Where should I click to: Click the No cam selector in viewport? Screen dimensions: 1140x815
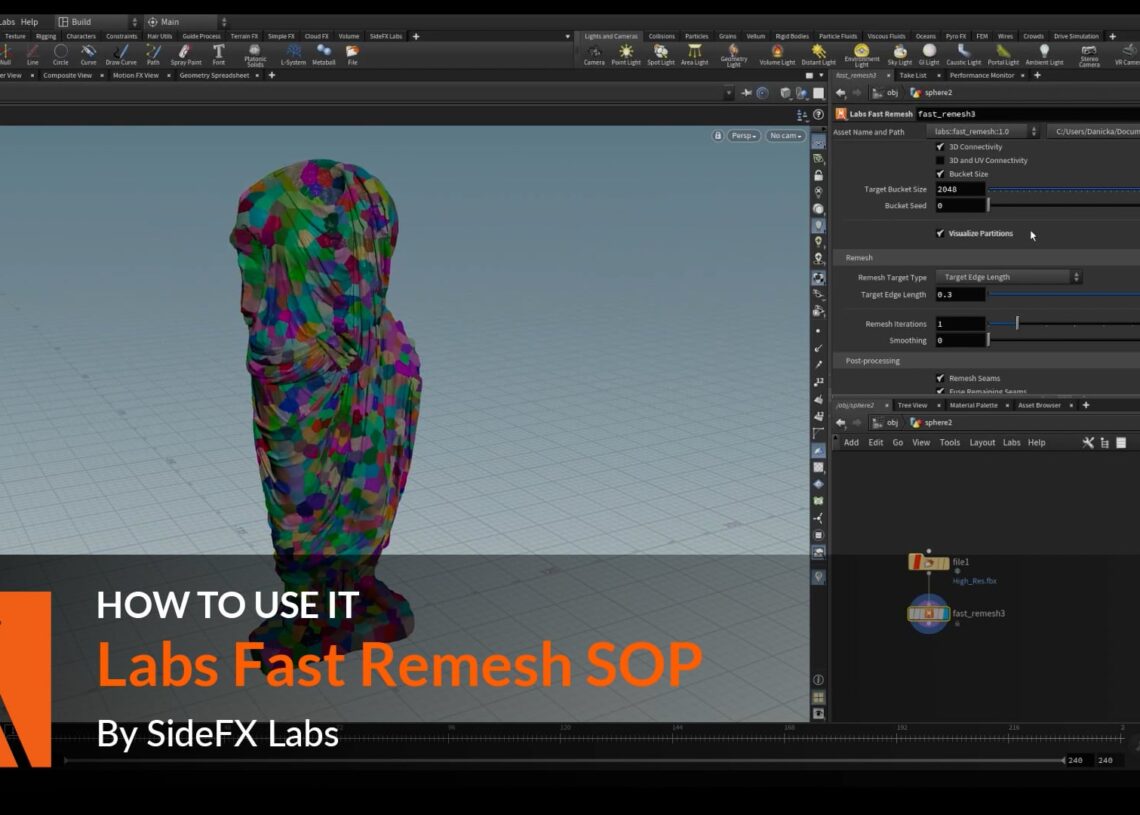(785, 136)
